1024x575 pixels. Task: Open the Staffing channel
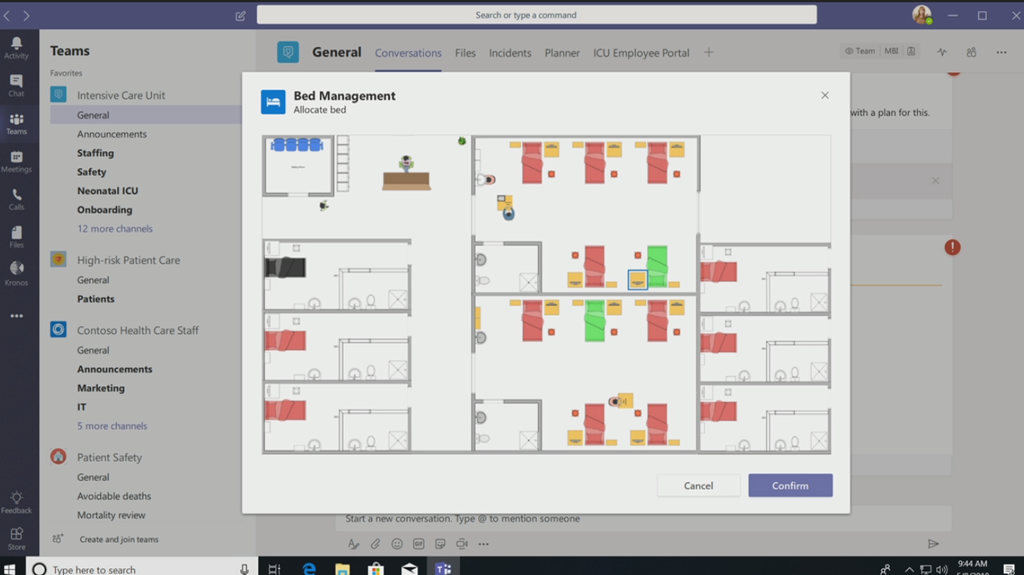[95, 153]
